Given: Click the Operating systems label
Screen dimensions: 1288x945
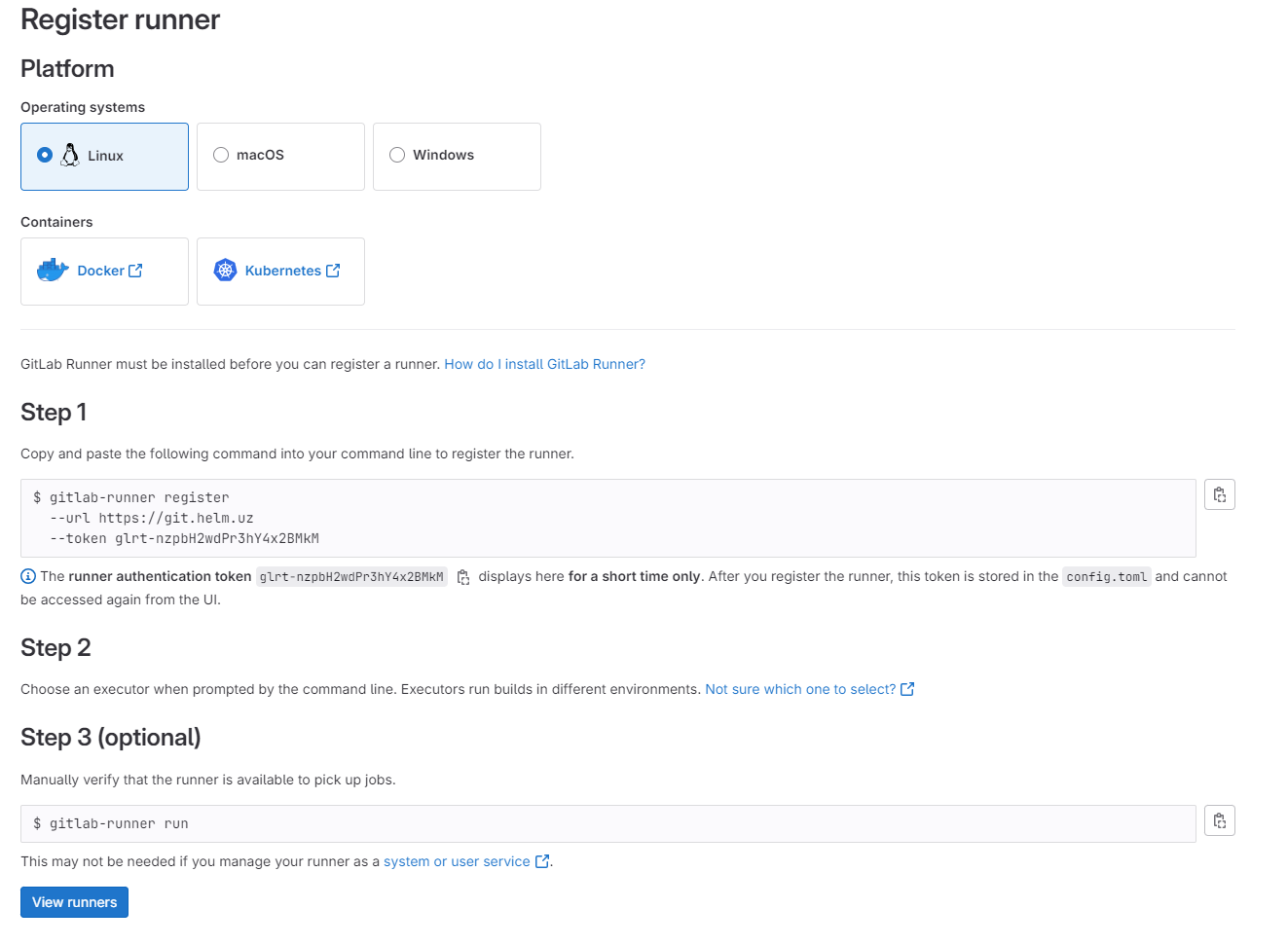Looking at the screenshot, I should [x=83, y=107].
